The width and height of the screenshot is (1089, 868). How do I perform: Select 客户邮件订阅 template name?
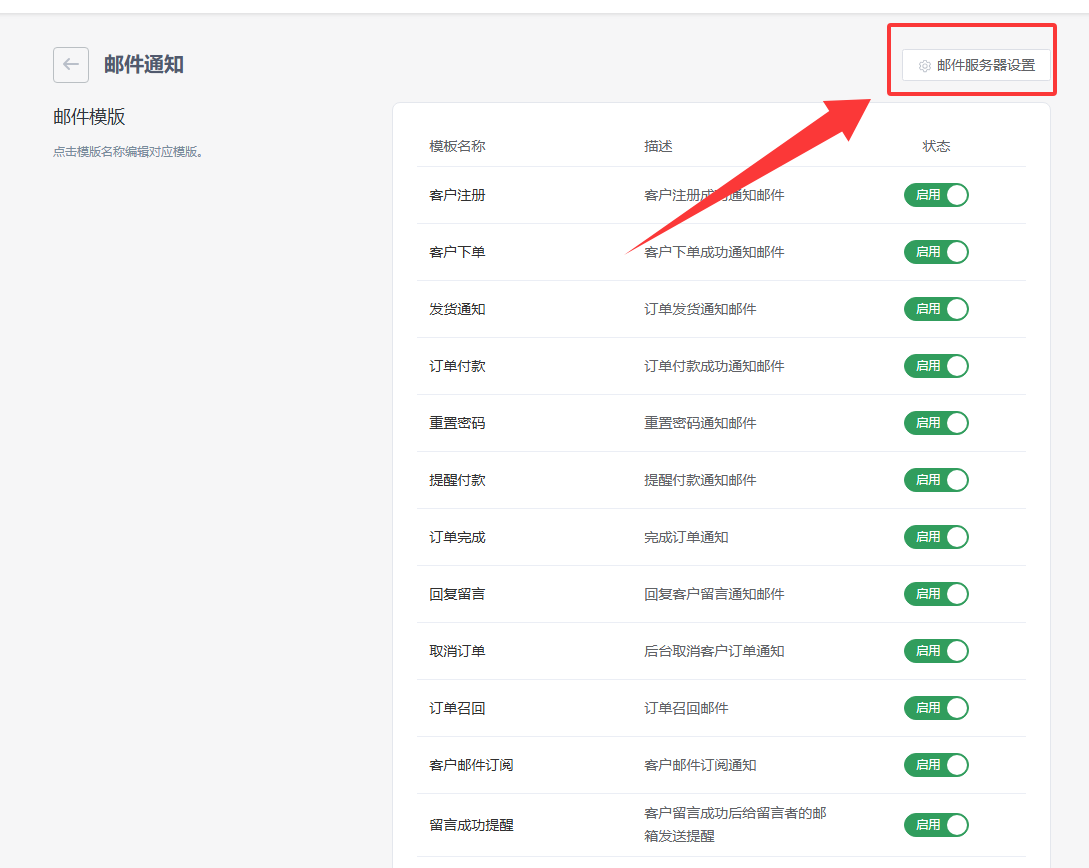(471, 765)
